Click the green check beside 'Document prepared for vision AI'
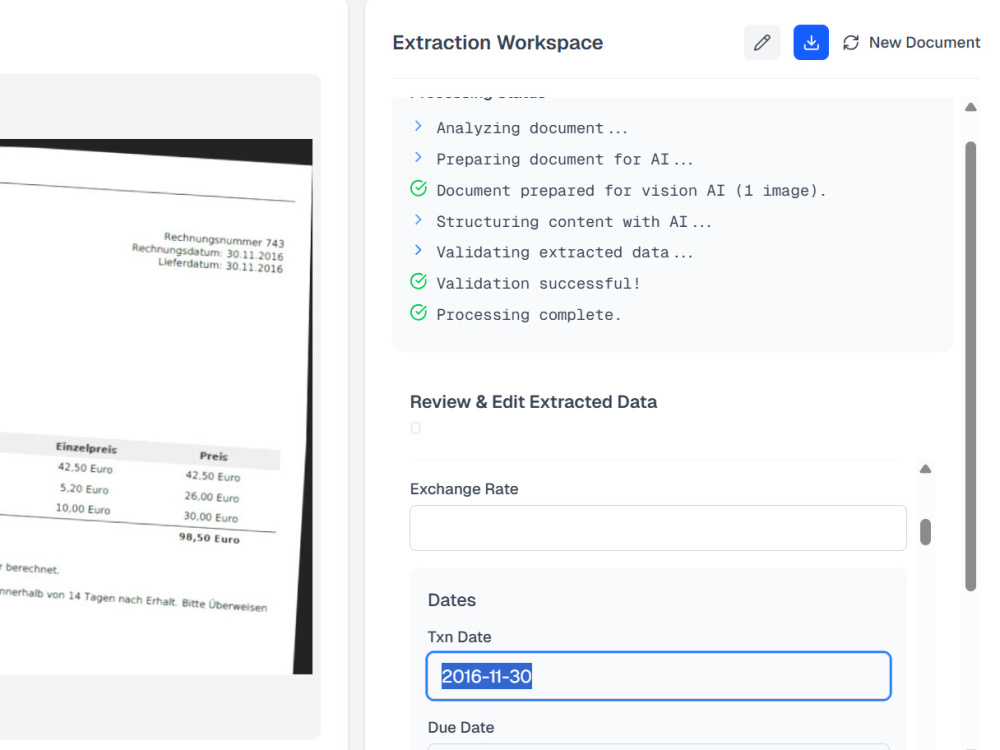This screenshot has width=1000, height=750. [418, 189]
